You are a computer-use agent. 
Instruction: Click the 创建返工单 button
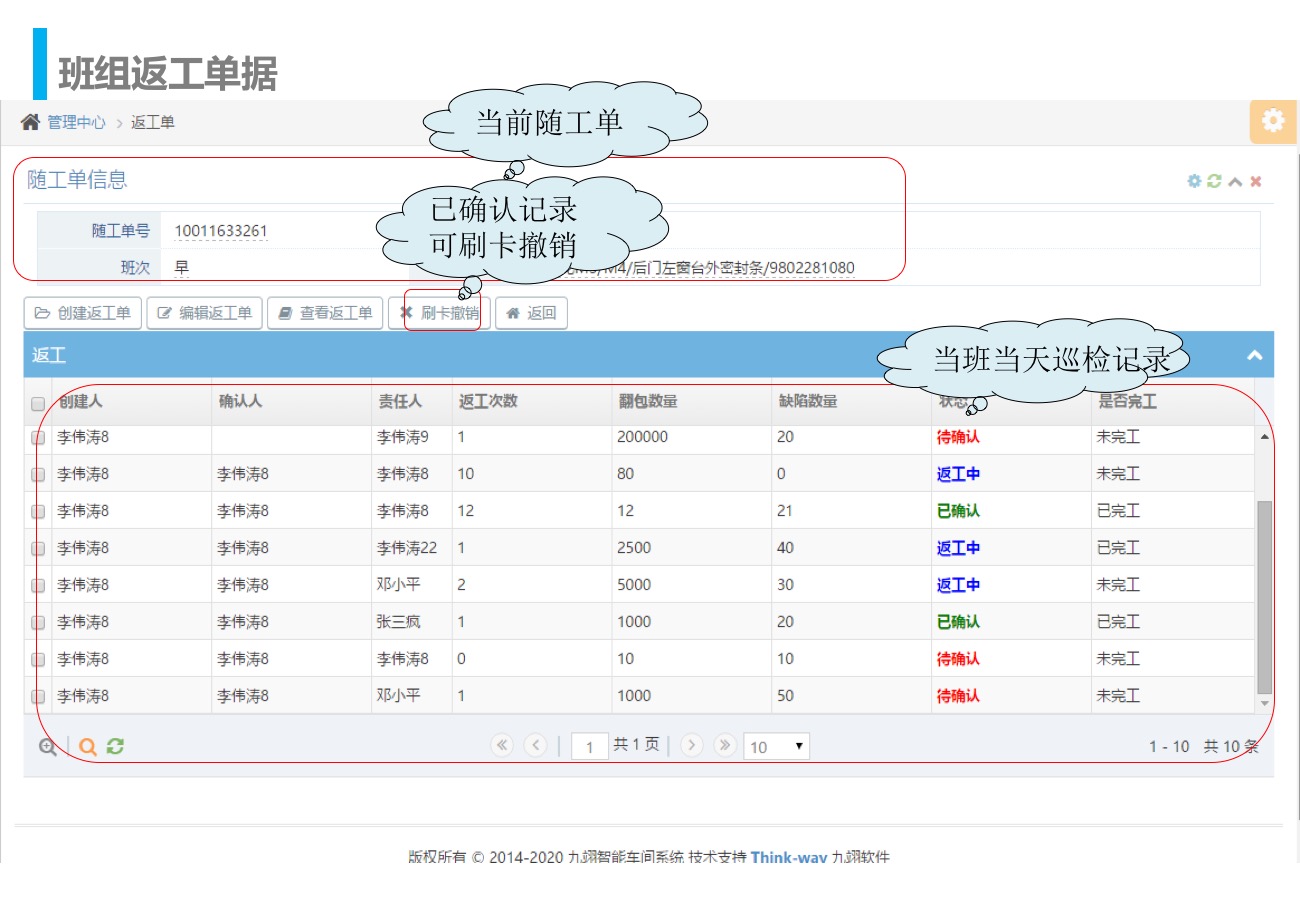click(x=83, y=313)
